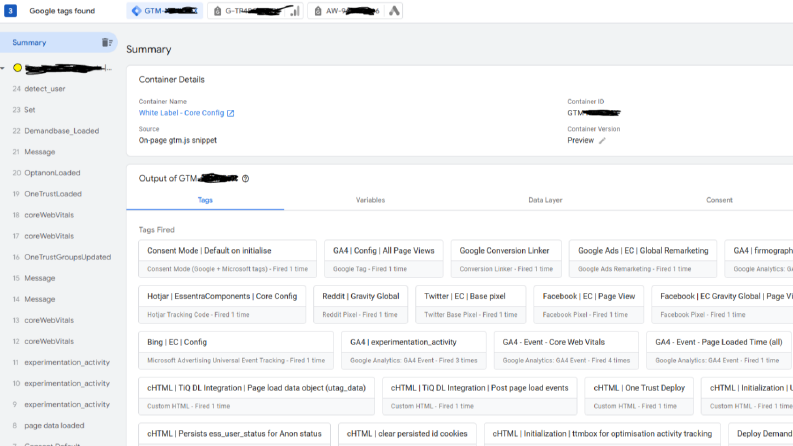Open the GA4 - Event - Core Web Vitals tag
Image resolution: width=793 pixels, height=446 pixels.
[566, 350]
